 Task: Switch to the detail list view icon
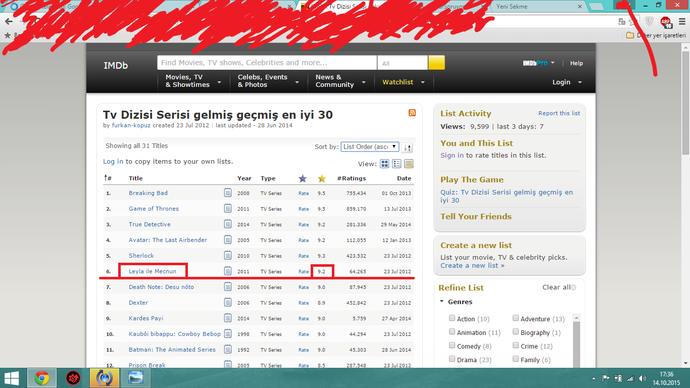396,164
